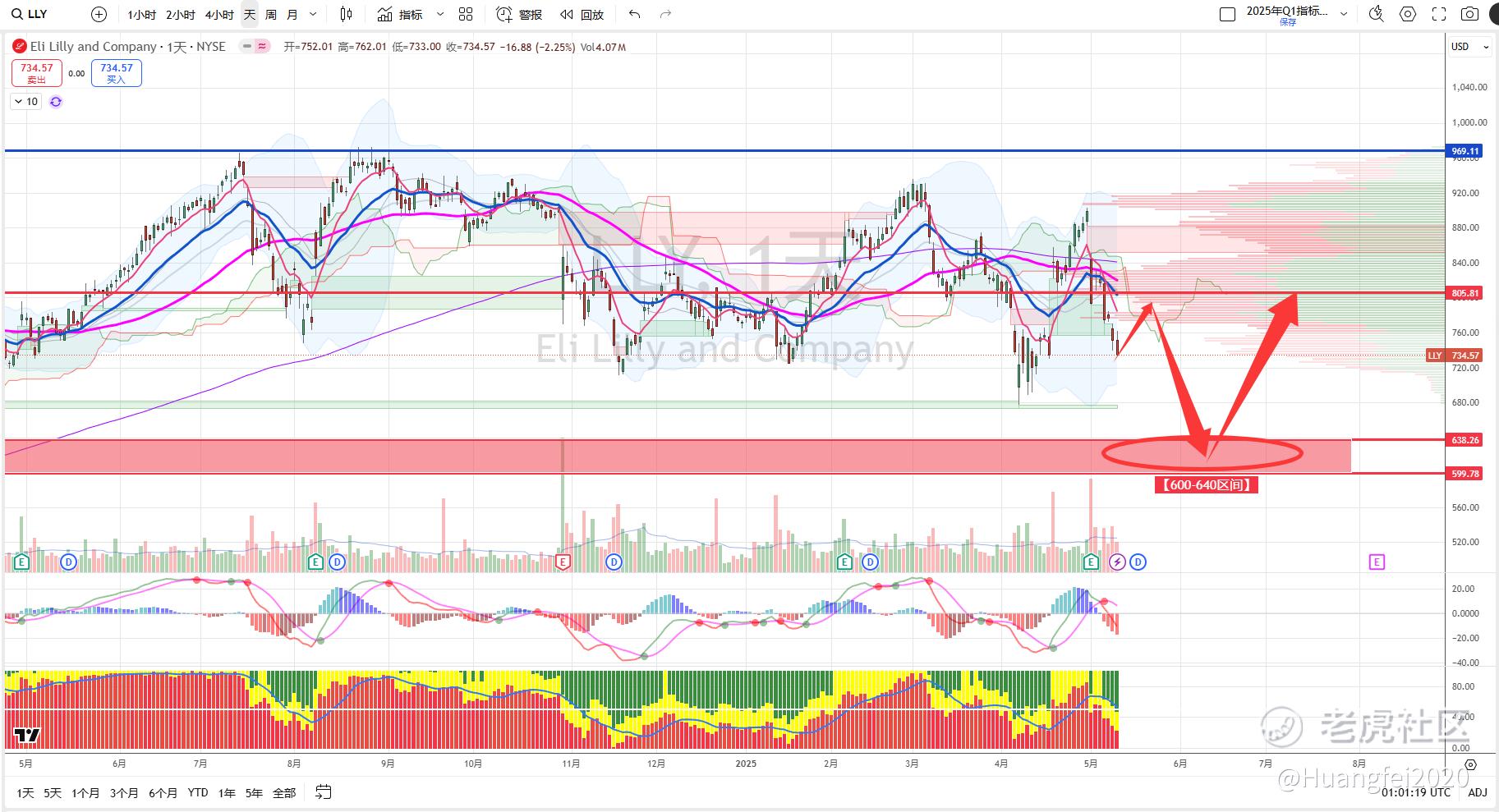
Task: Select the 月 monthly interval
Action: click(x=292, y=15)
